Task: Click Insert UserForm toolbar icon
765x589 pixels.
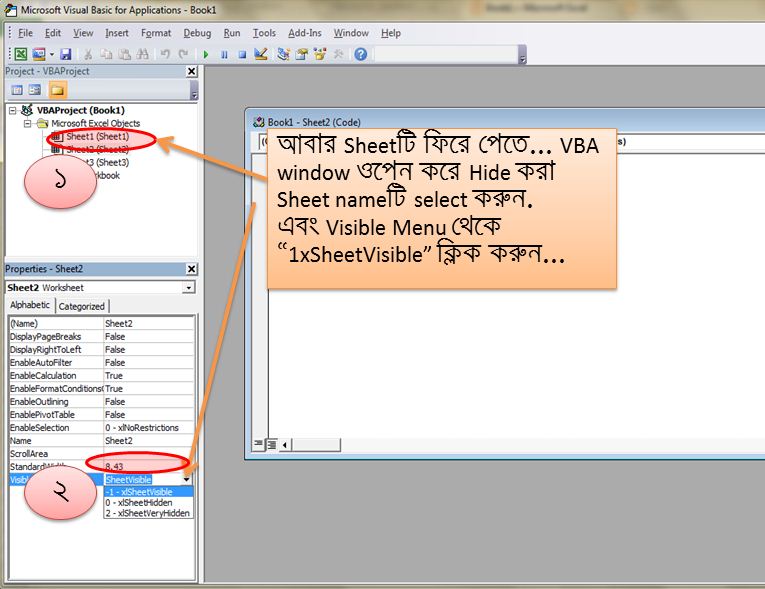Action: [39, 54]
